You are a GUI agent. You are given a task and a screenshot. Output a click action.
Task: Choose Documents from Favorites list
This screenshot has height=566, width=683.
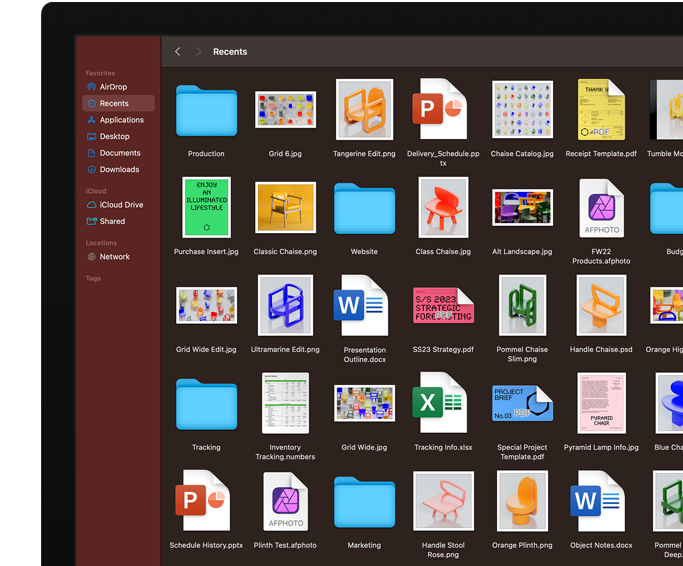(120, 153)
